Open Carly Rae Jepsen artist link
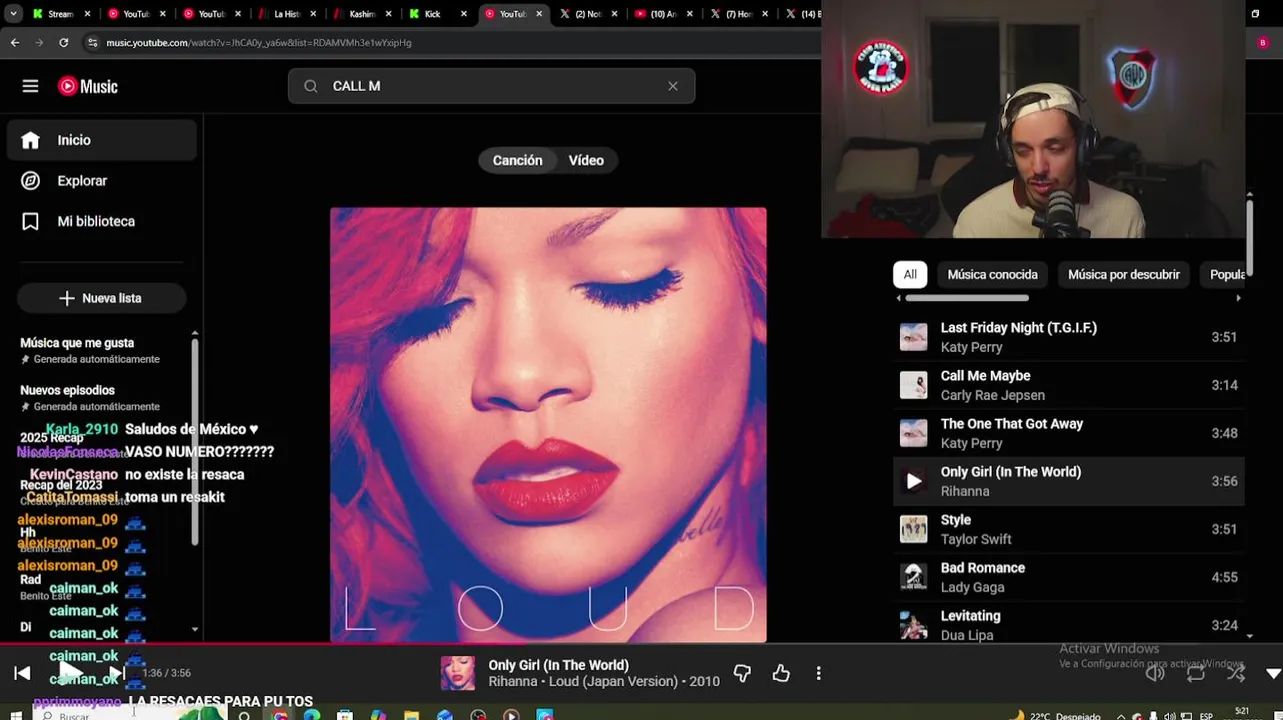Image resolution: width=1283 pixels, height=720 pixels. pos(992,395)
